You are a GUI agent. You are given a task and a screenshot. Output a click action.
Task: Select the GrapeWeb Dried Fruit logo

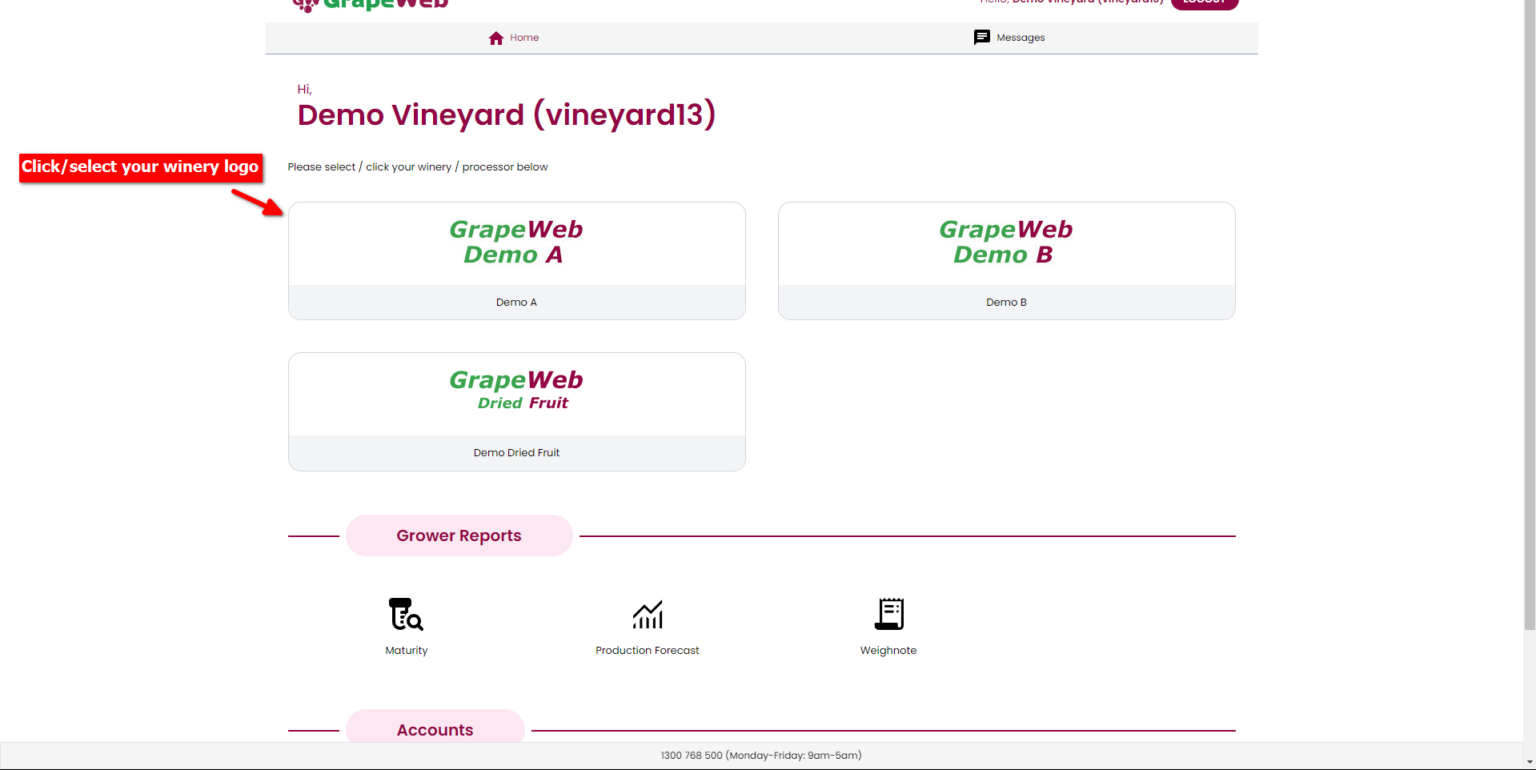(x=516, y=390)
